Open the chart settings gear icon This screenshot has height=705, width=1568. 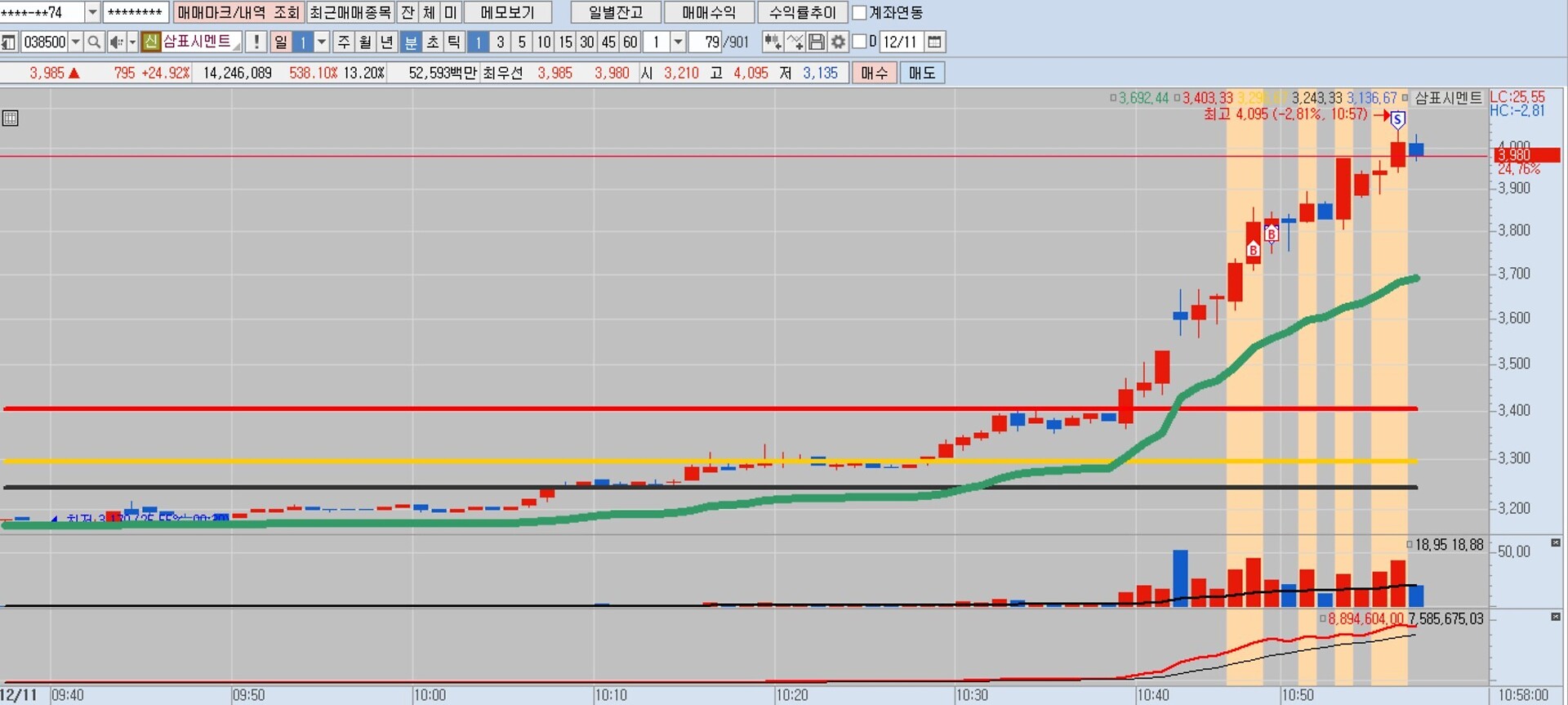(x=838, y=42)
